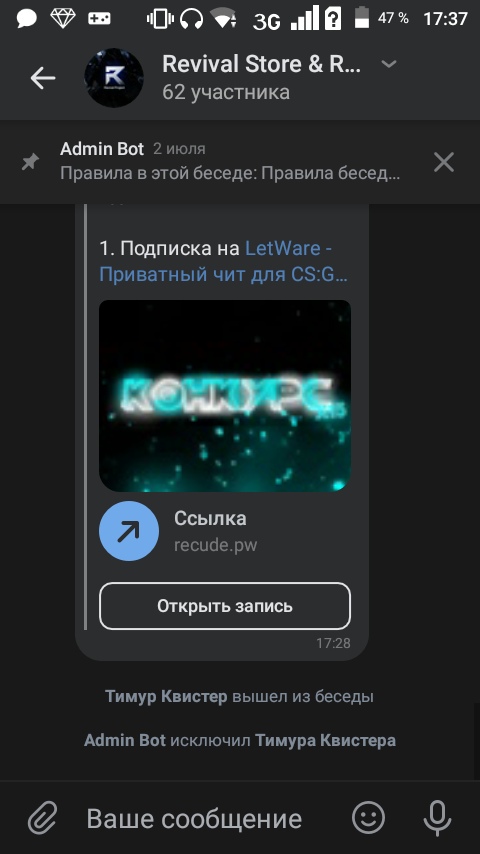Image resolution: width=480 pixels, height=854 pixels.
Task: Expand chat options chevron beside title
Action: click(388, 64)
